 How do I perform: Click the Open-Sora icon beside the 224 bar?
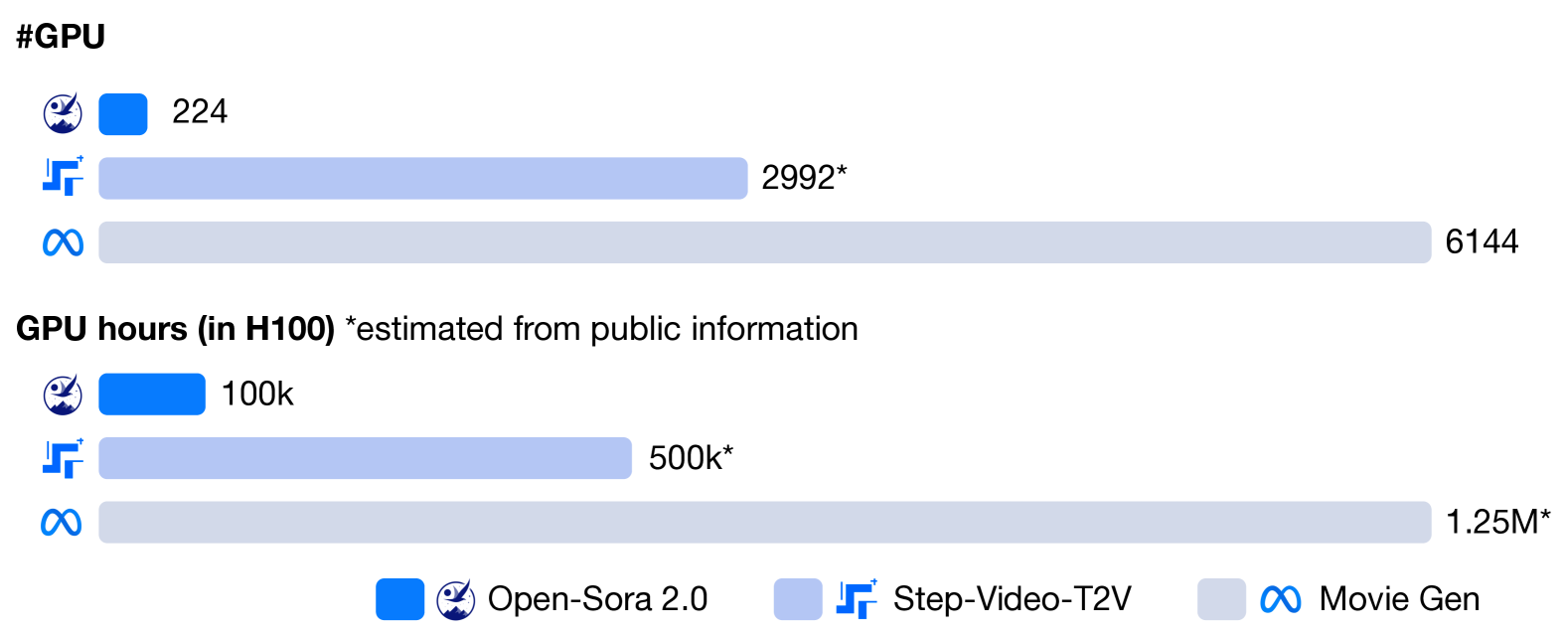click(x=63, y=113)
